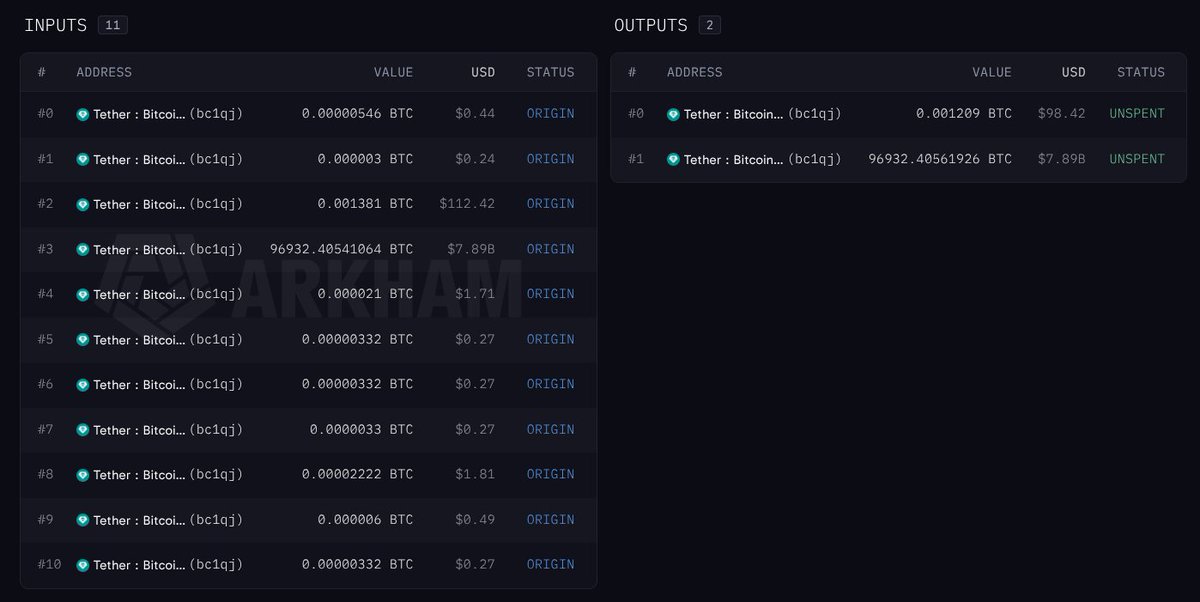Click Tether icon in input row #10
1200x602 pixels.
[83, 565]
